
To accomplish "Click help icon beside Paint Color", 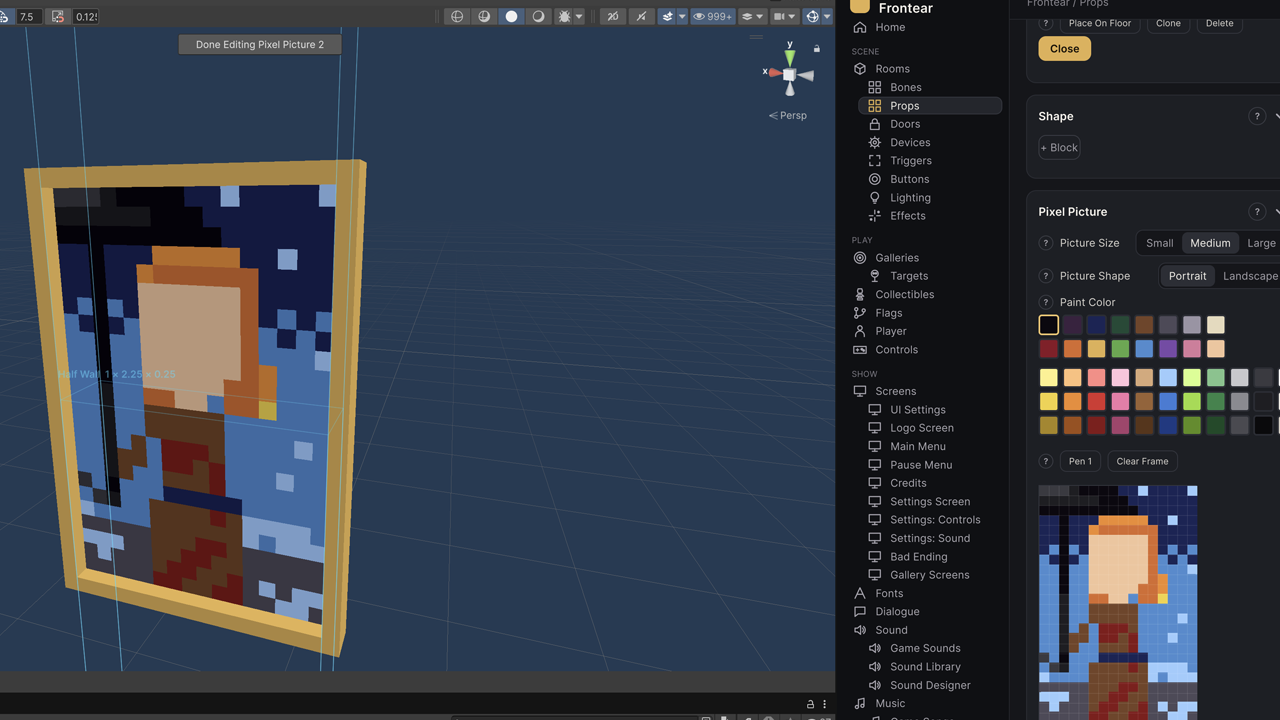I will (x=1046, y=302).
